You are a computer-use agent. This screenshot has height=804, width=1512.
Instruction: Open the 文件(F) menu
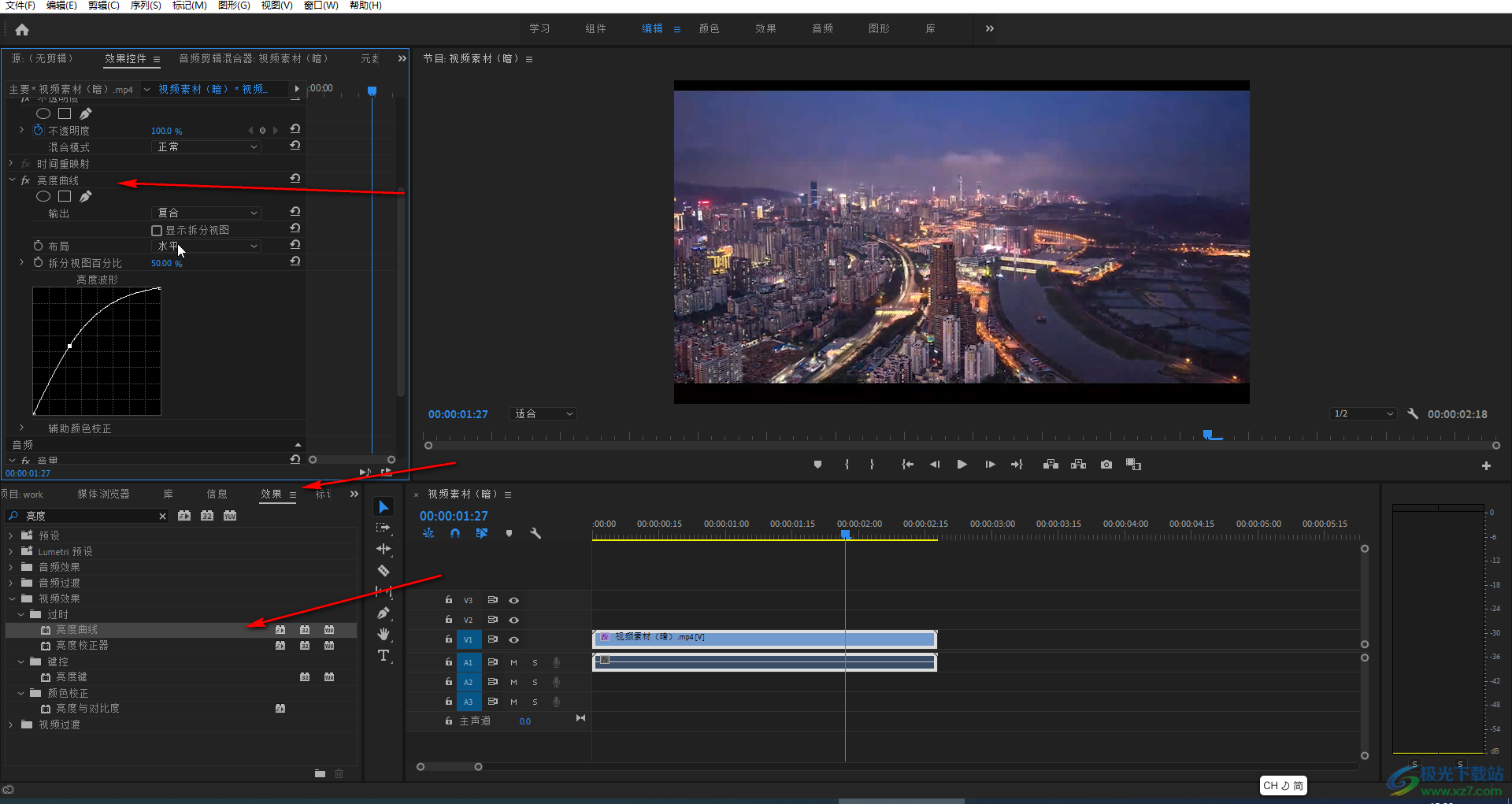[20, 6]
